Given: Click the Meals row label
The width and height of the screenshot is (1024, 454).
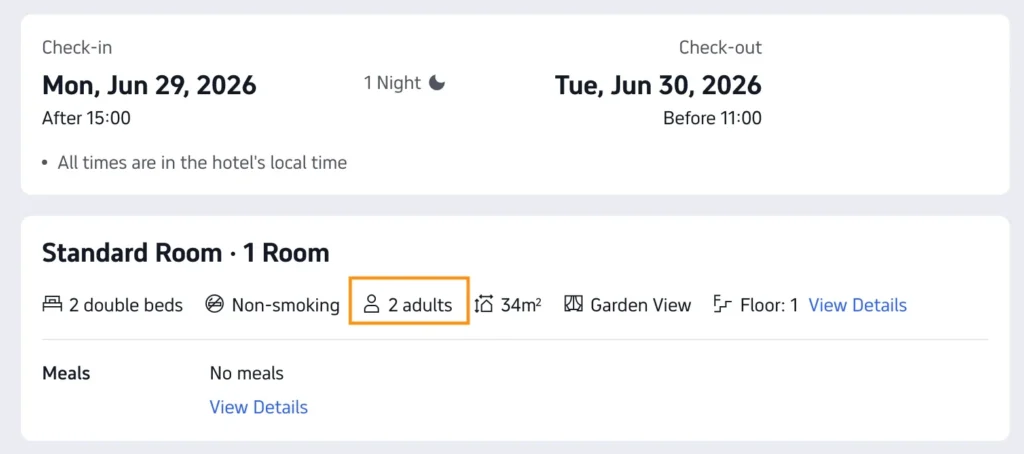Looking at the screenshot, I should 66,373.
